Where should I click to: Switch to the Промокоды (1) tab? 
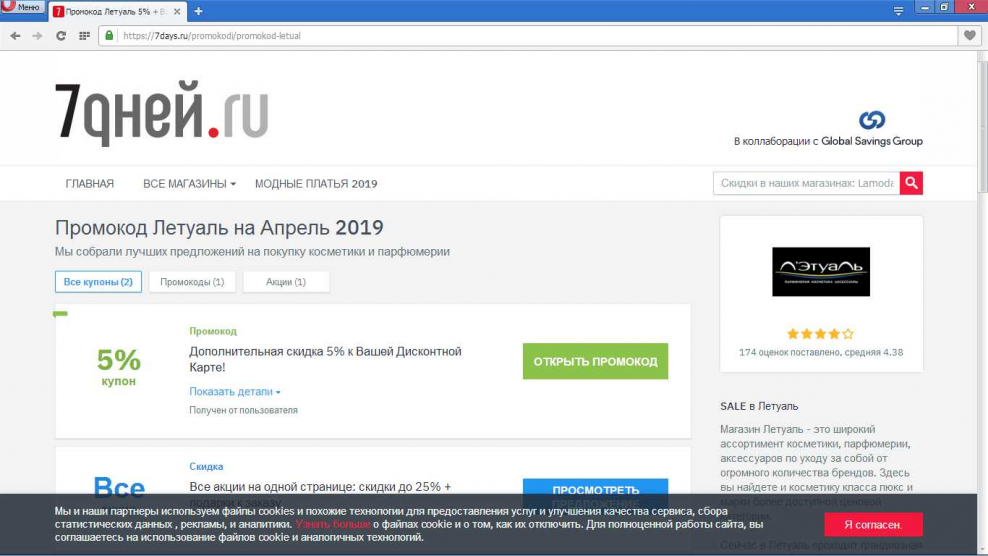pos(192,282)
